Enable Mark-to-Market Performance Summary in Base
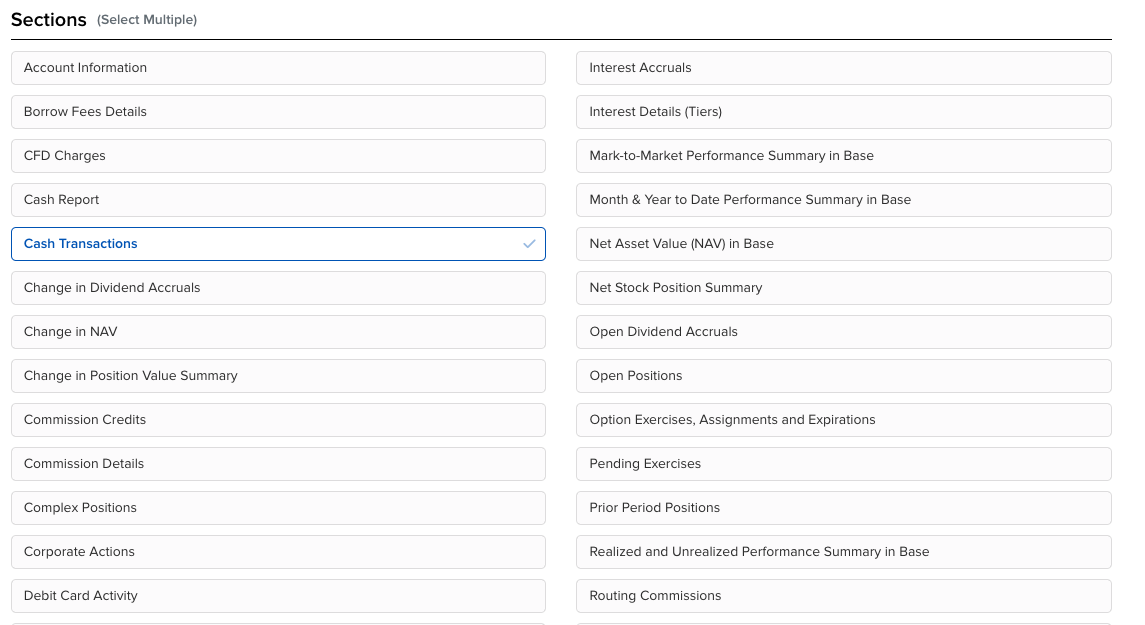 [x=843, y=156]
